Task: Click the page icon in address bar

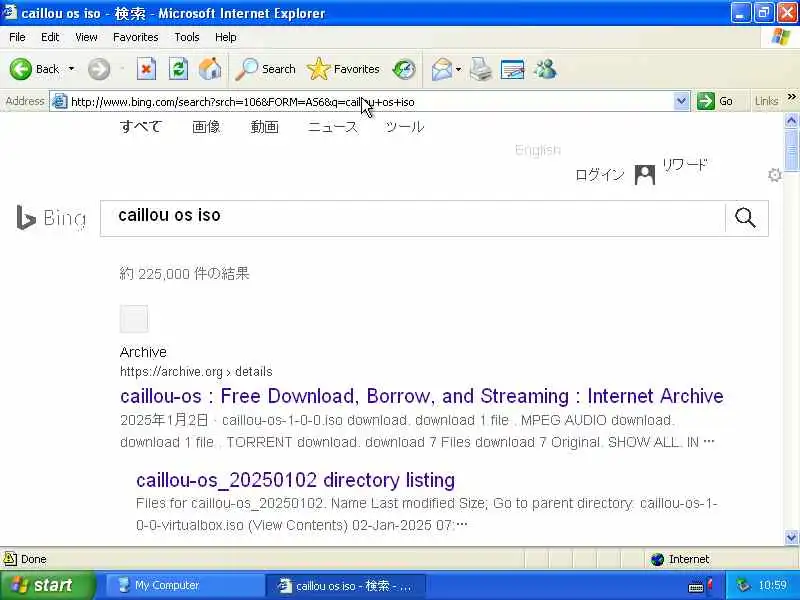Action: tap(60, 102)
